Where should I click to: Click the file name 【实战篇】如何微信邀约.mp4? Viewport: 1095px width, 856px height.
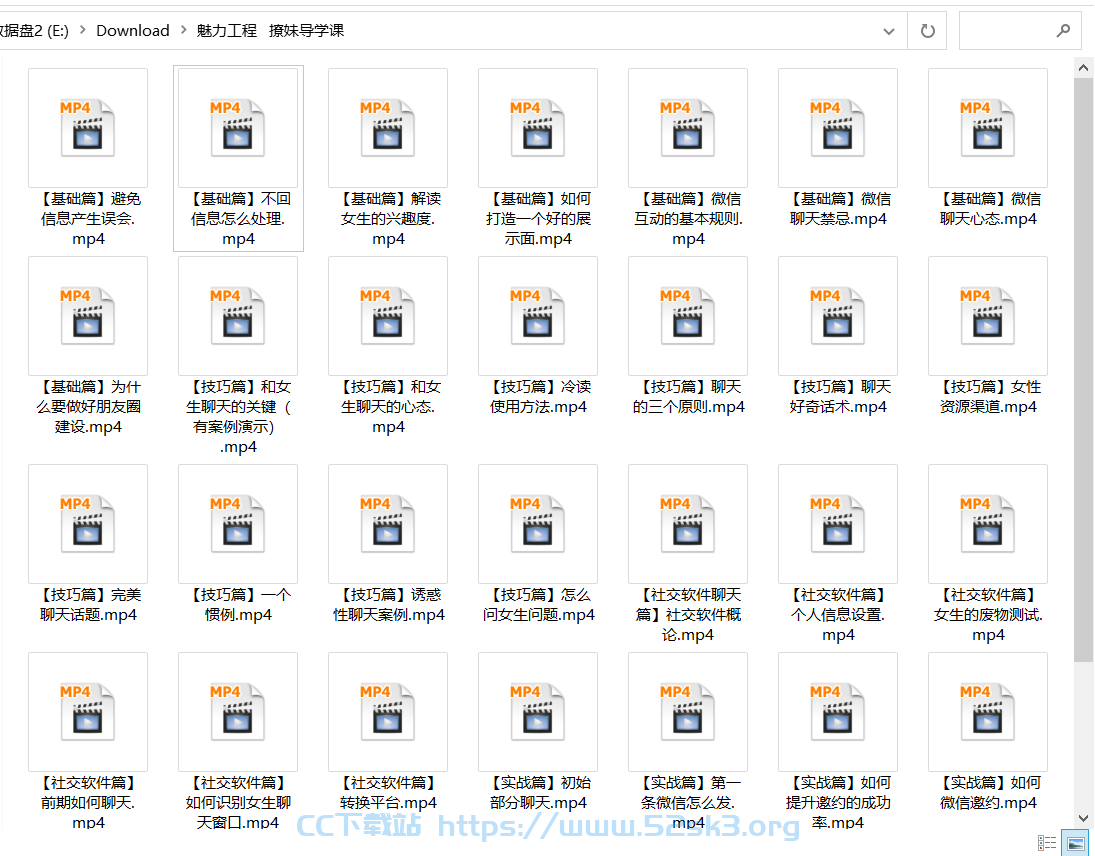pos(988,792)
